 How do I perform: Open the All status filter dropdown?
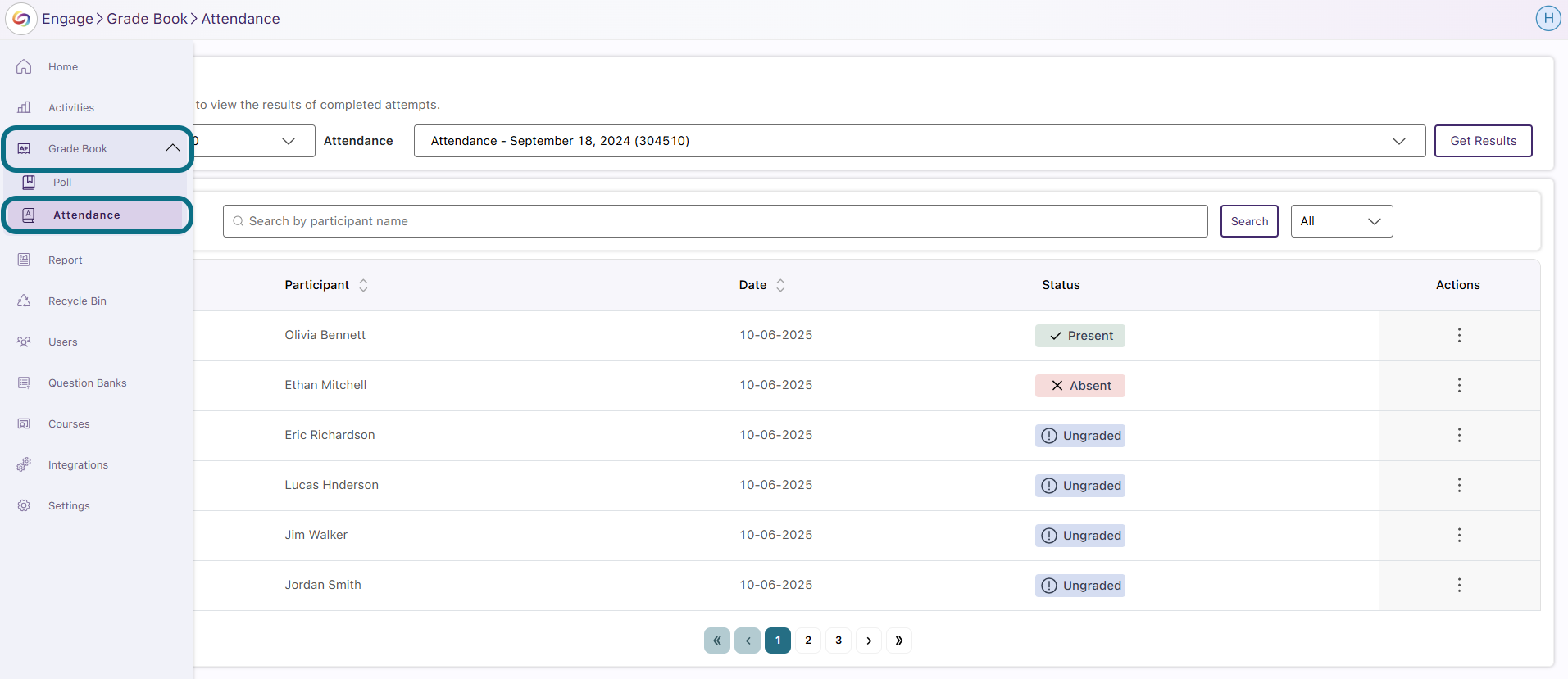click(1342, 221)
